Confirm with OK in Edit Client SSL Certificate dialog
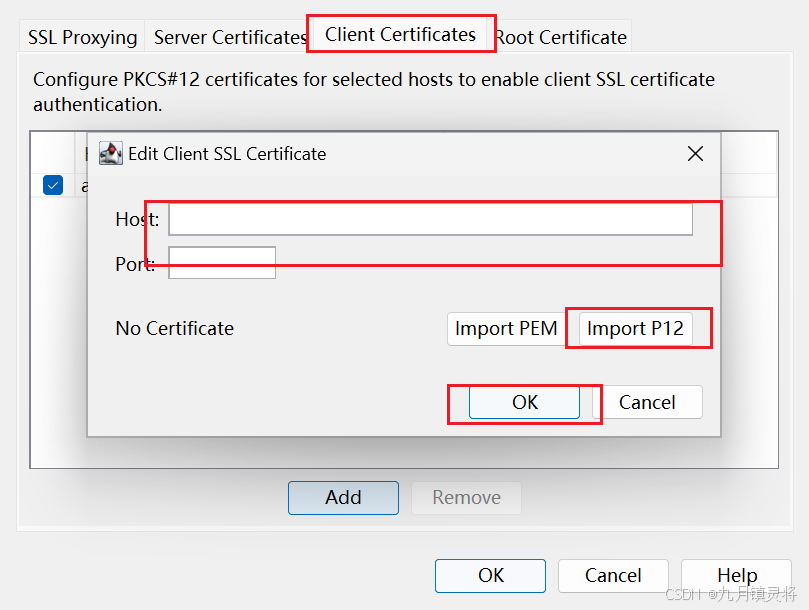 point(525,402)
